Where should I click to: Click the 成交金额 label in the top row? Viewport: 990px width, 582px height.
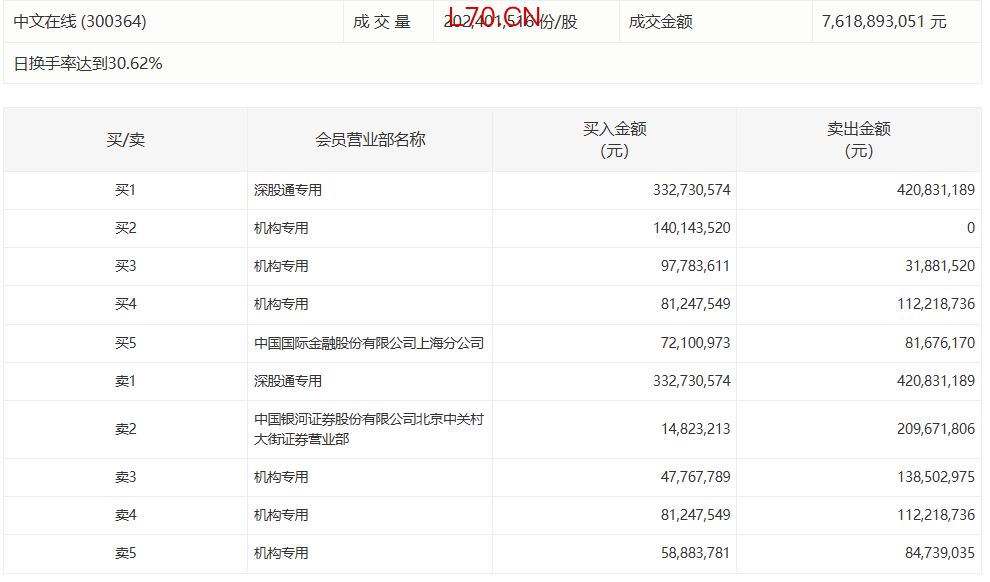coord(660,21)
